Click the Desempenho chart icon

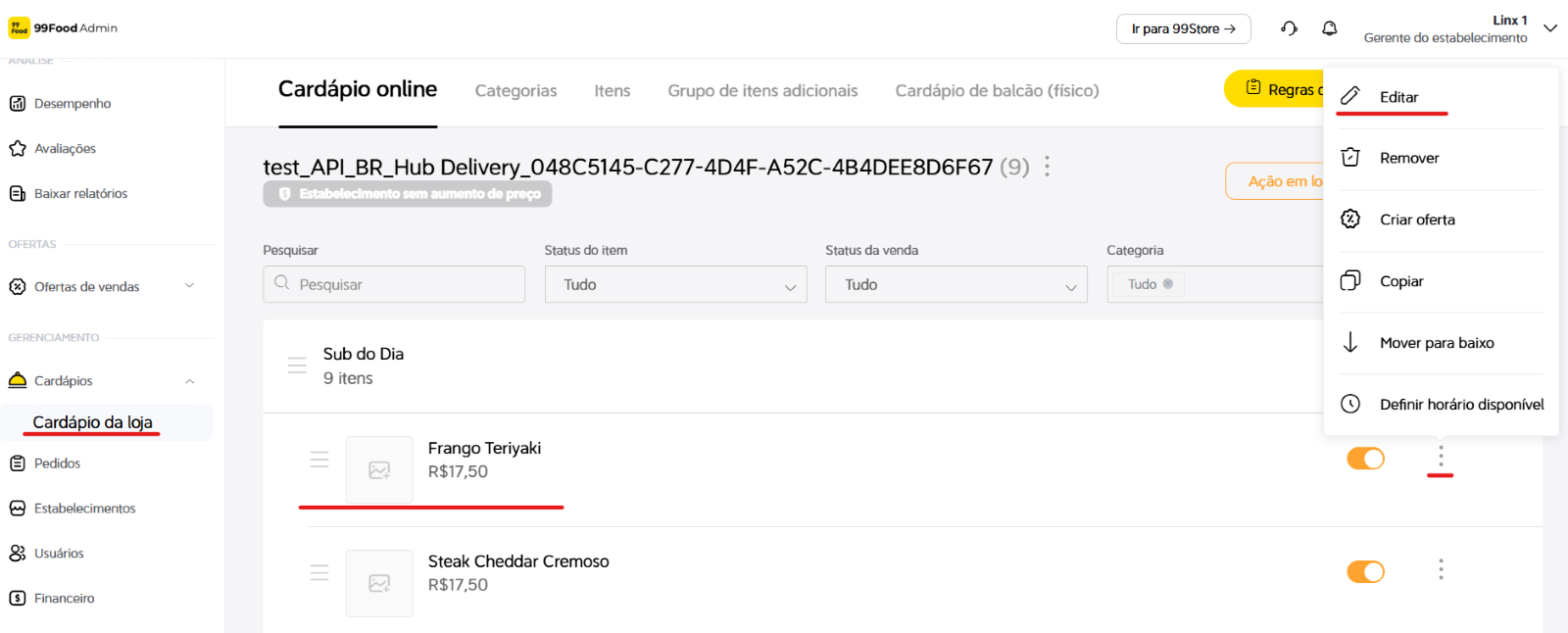[17, 103]
